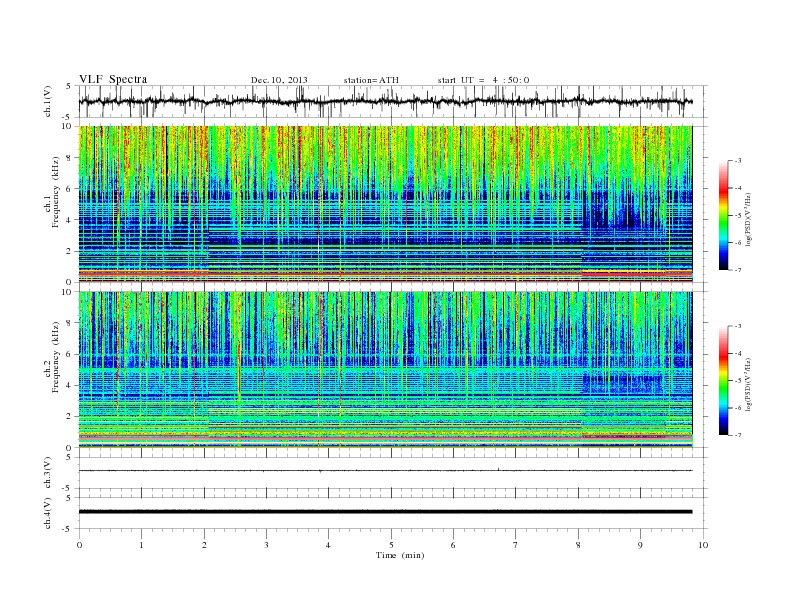Screen dimensions: 792x612
Task: Click the '5' tick on ch.1(V) axis
Action: [x=69, y=86]
